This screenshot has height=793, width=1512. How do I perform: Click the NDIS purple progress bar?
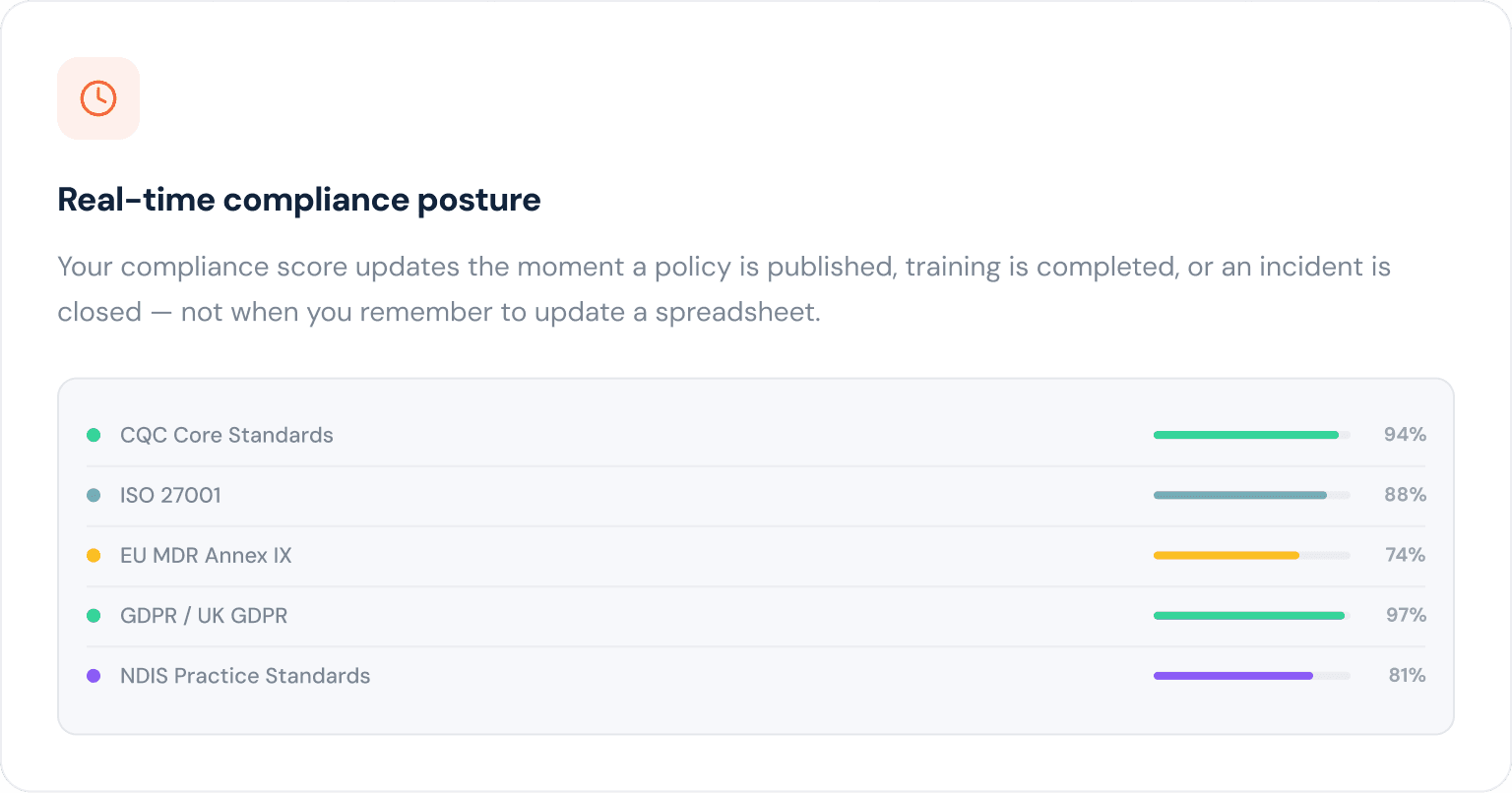(1233, 676)
